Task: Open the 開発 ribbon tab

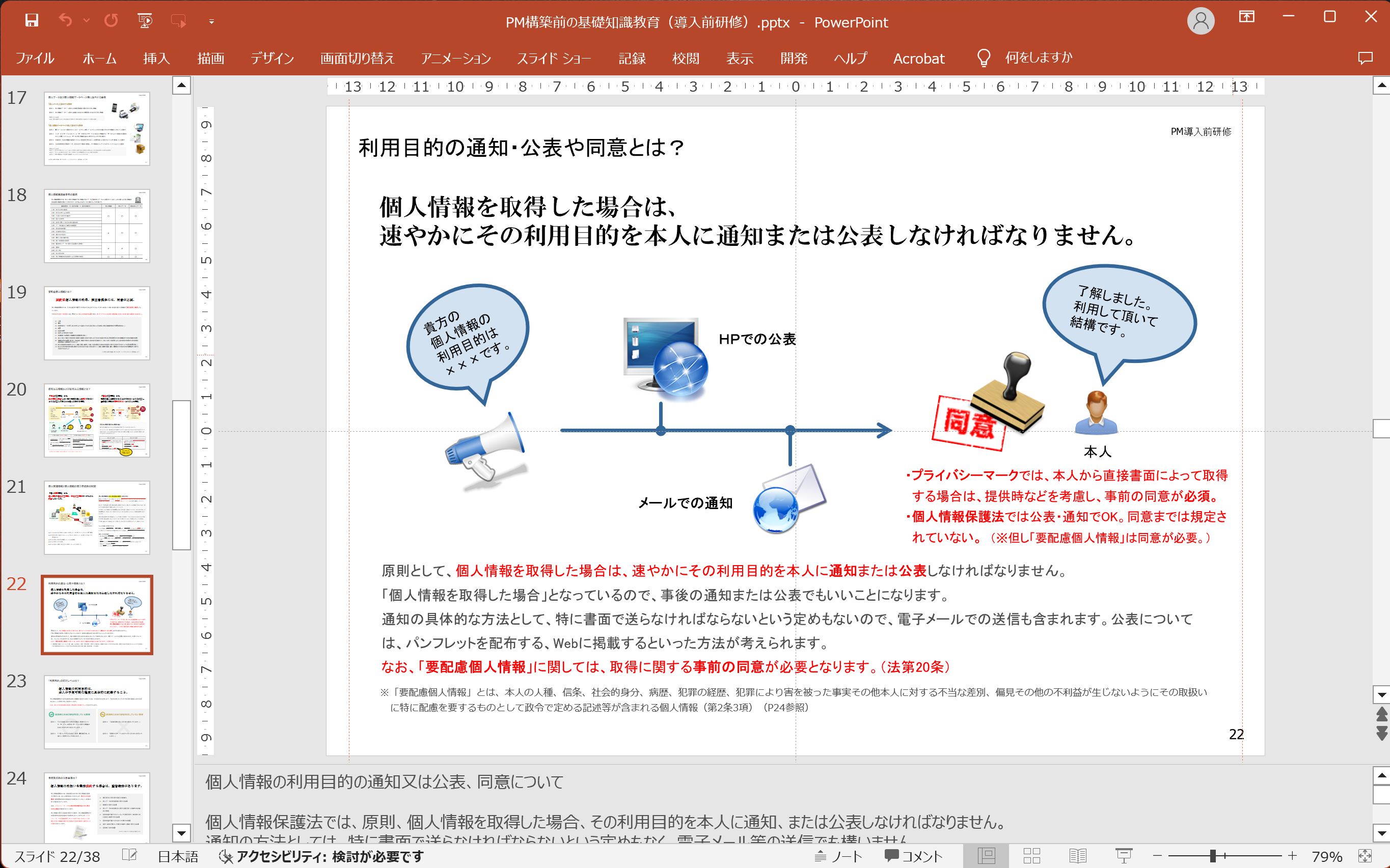Action: click(x=794, y=58)
